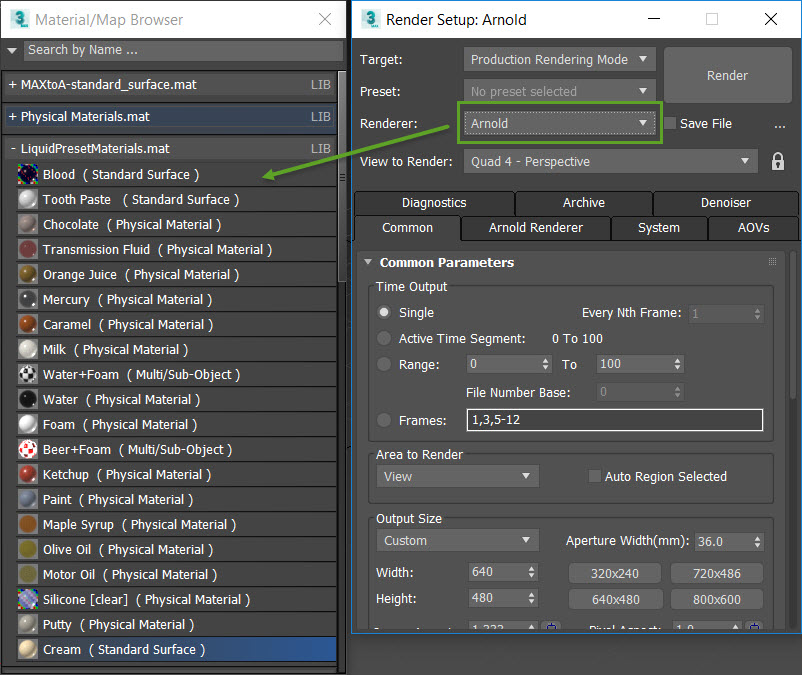Click the 3ds Max logo in Render Setup
The image size is (802, 675).
371,19
